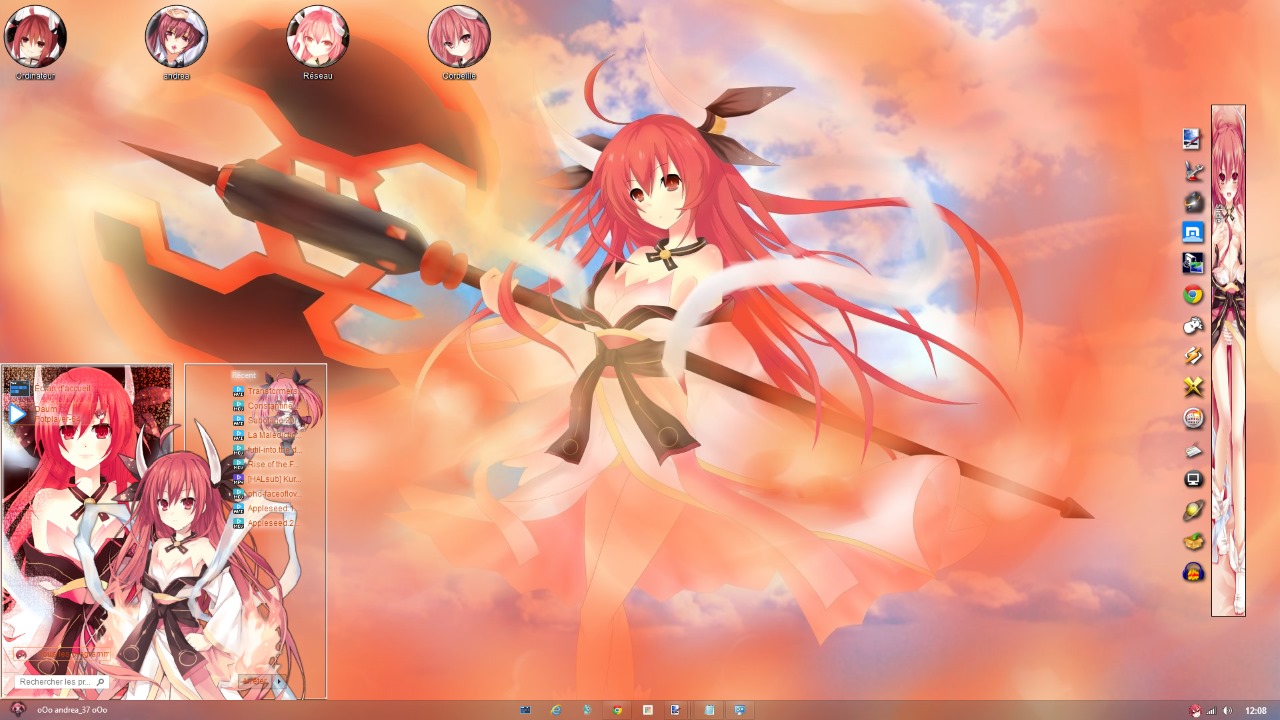Click the Arrêter shutdown button
Screen dimensions: 1280x720
point(257,682)
